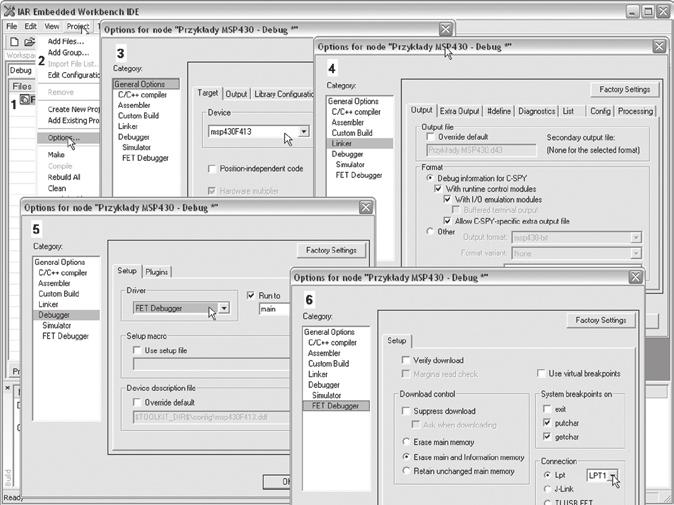Click the New document toolbar icon
Screen dimensions: 674x505
[x=14, y=42]
